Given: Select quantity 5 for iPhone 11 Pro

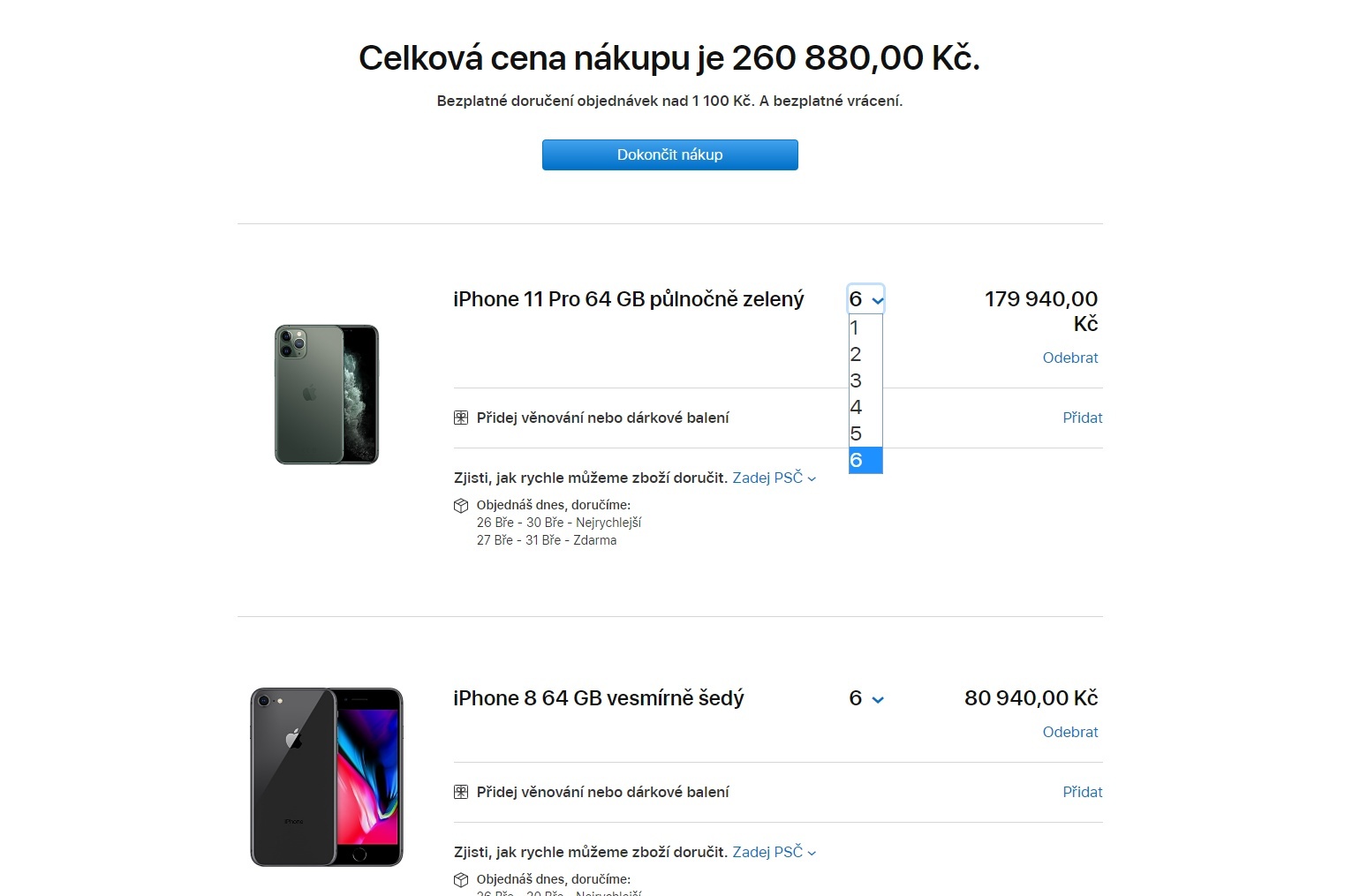Looking at the screenshot, I should click(864, 433).
